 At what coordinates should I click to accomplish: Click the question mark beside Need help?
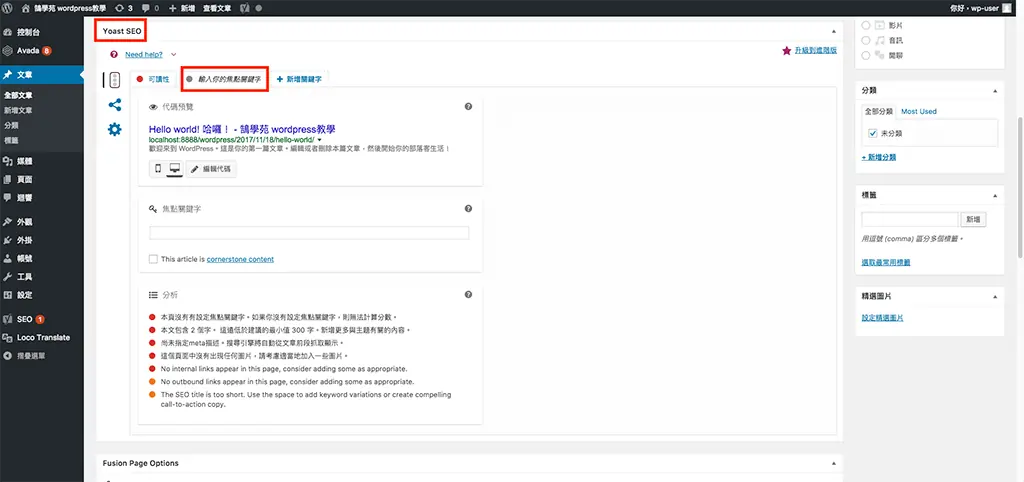click(x=114, y=54)
